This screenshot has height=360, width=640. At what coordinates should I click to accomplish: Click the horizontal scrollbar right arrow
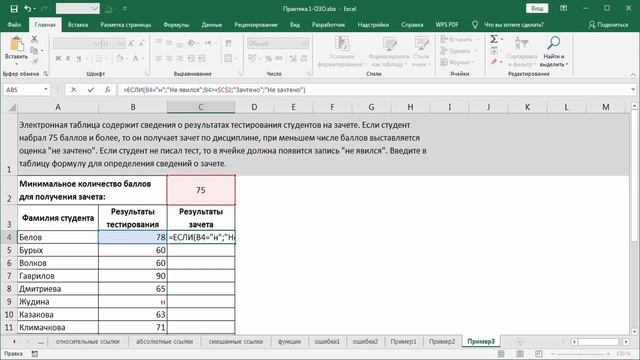[626, 342]
